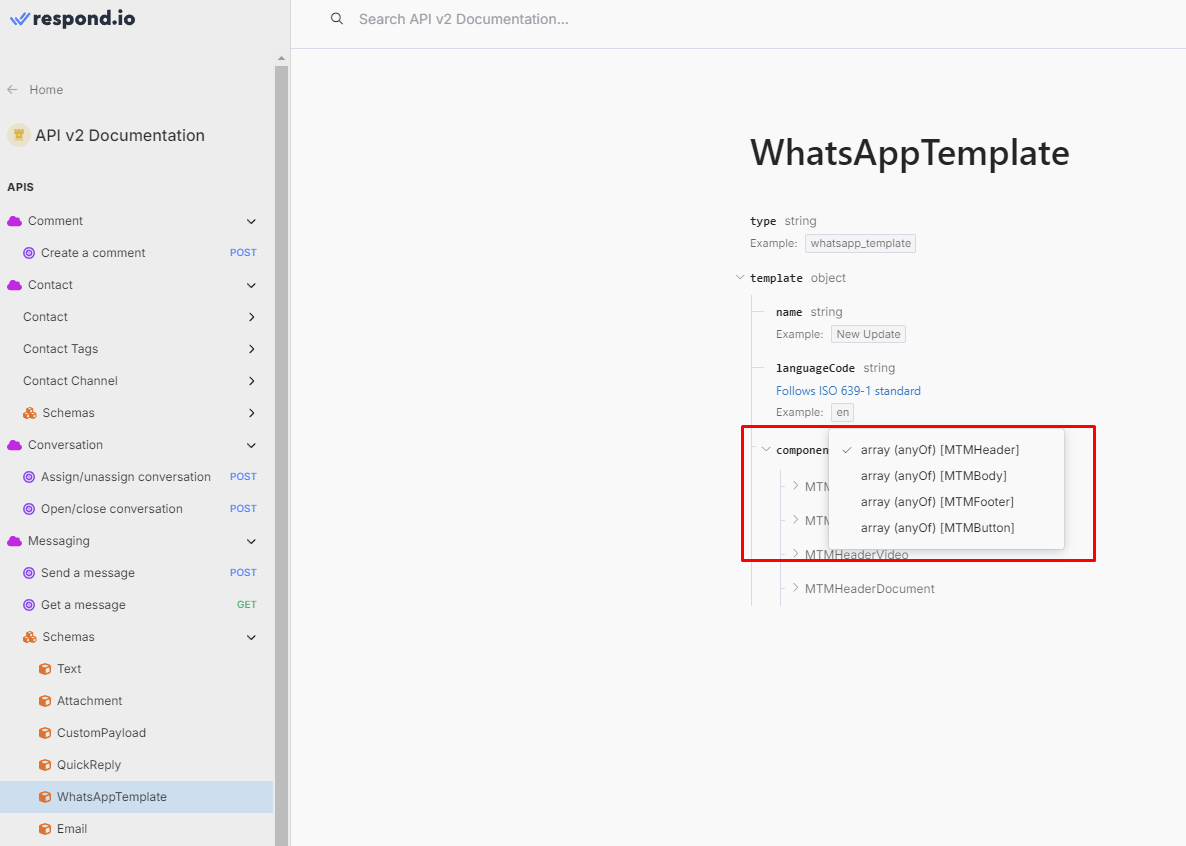Click the API v2 Documentation badge icon
This screenshot has height=846, width=1186.
19,135
